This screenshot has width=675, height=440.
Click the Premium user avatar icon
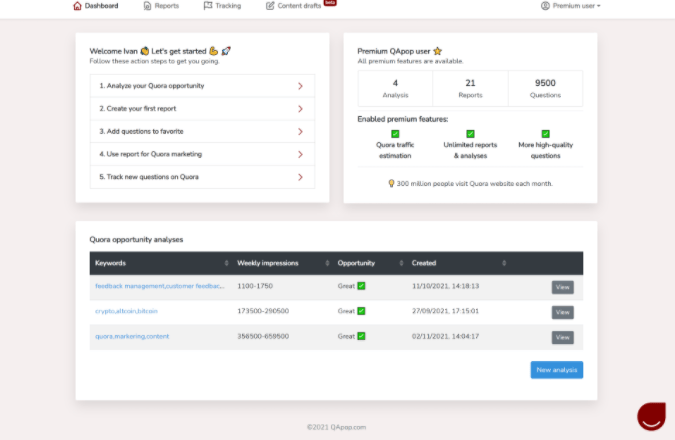click(545, 6)
